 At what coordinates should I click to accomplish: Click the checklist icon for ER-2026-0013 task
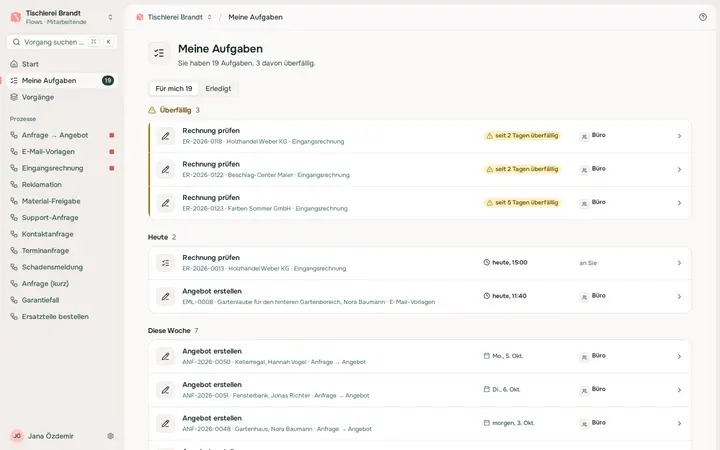(165, 263)
